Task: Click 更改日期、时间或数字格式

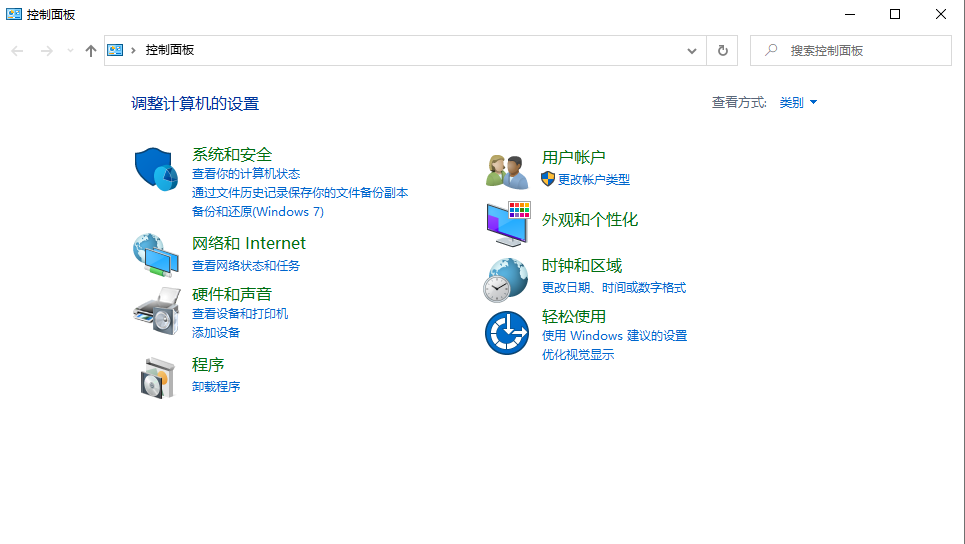Action: point(614,287)
